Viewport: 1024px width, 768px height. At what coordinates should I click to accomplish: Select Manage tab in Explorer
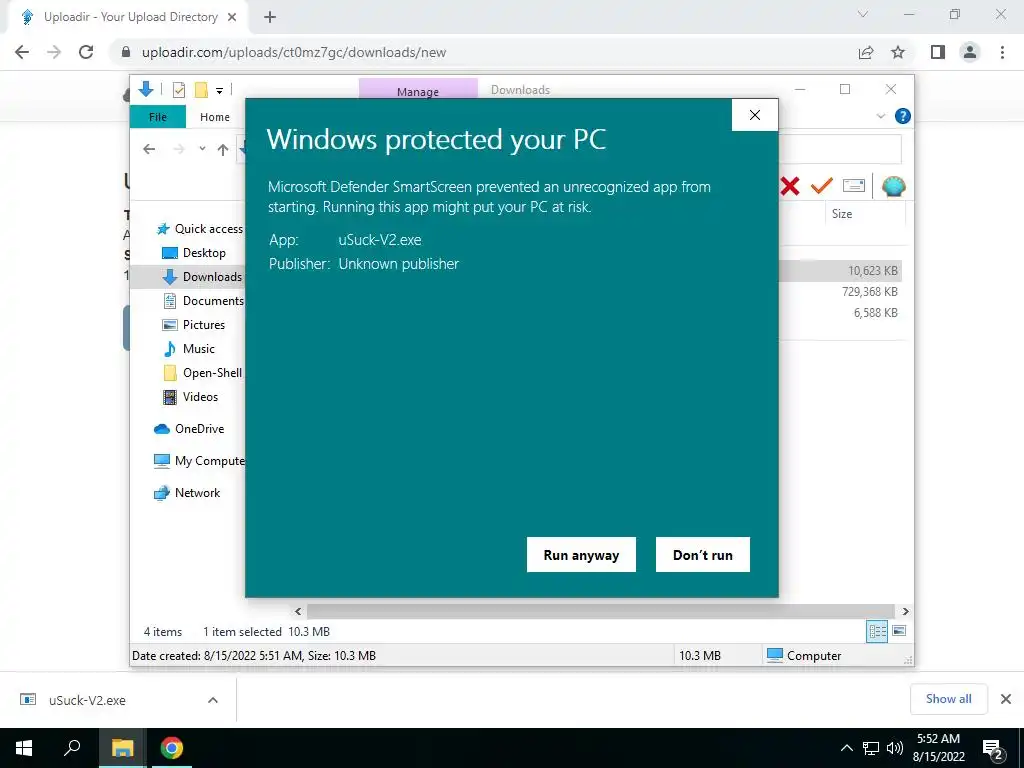418,91
